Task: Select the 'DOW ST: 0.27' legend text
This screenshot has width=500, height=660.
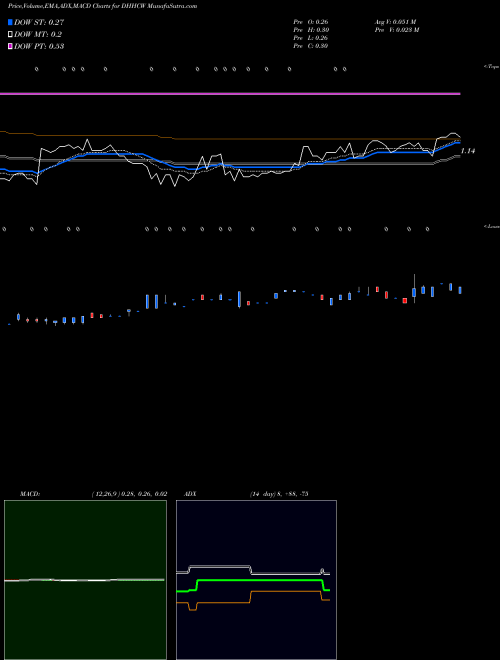Action: coord(39,22)
